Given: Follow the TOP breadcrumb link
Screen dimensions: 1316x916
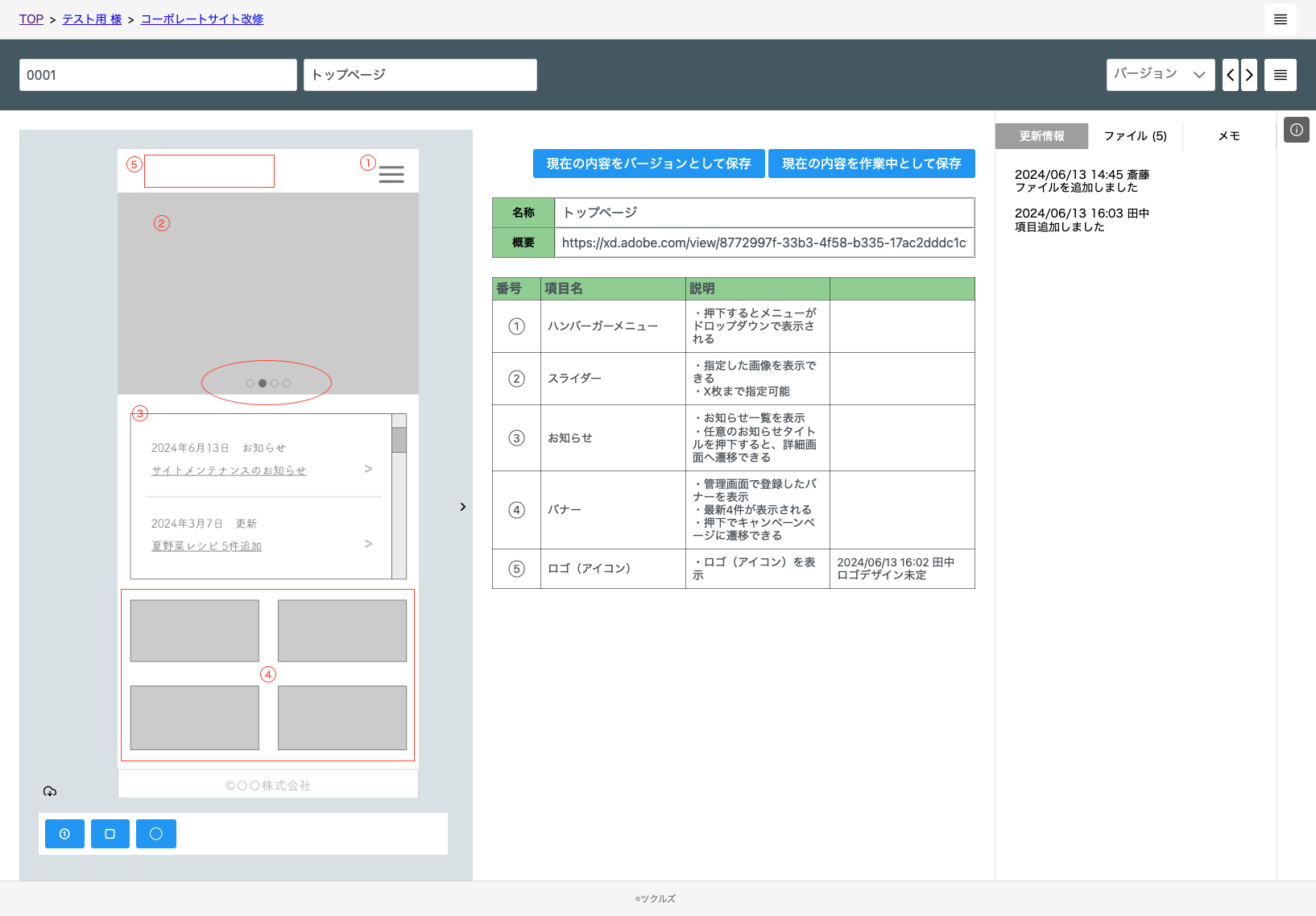Looking at the screenshot, I should click(31, 19).
